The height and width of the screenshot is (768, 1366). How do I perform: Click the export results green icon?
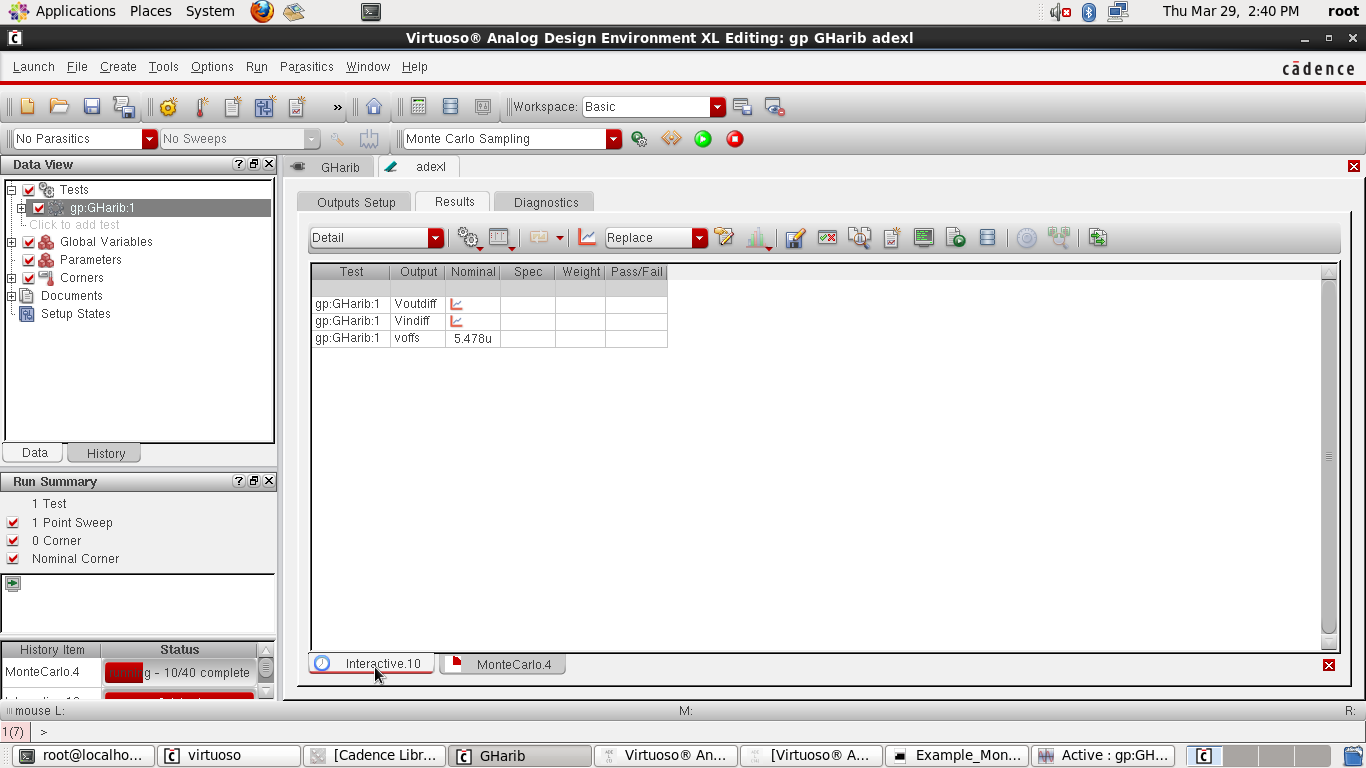(x=1098, y=238)
